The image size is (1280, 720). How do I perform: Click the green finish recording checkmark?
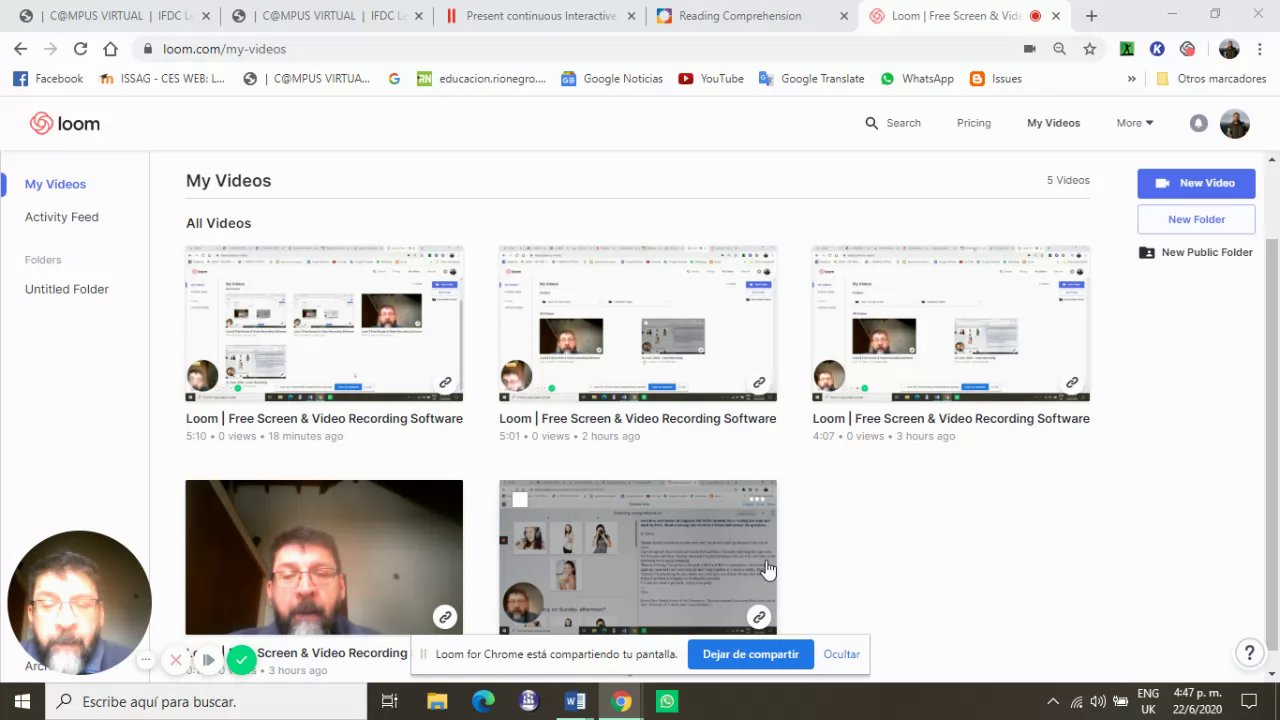pyautogui.click(x=241, y=659)
